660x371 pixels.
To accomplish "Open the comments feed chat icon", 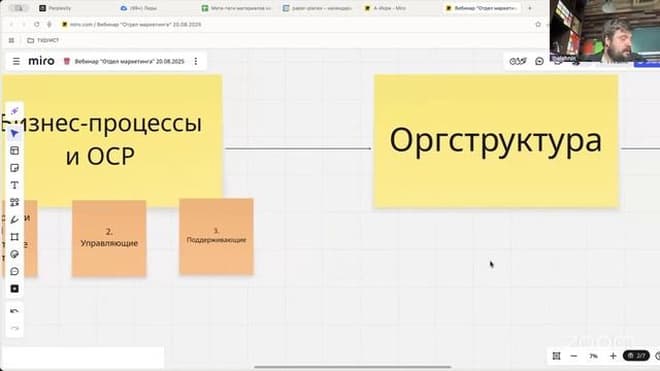I will (539, 61).
